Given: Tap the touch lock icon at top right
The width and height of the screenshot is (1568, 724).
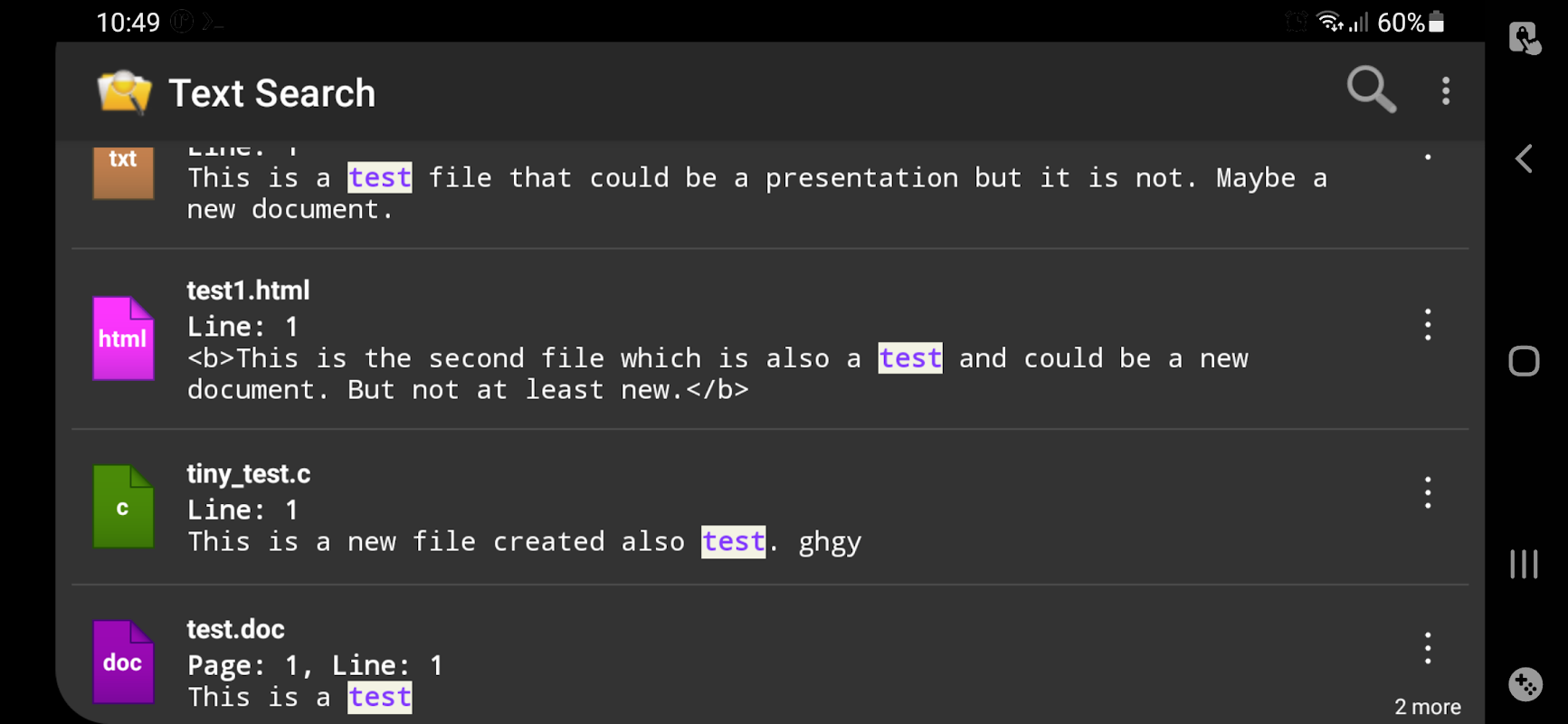Looking at the screenshot, I should pyautogui.click(x=1525, y=38).
